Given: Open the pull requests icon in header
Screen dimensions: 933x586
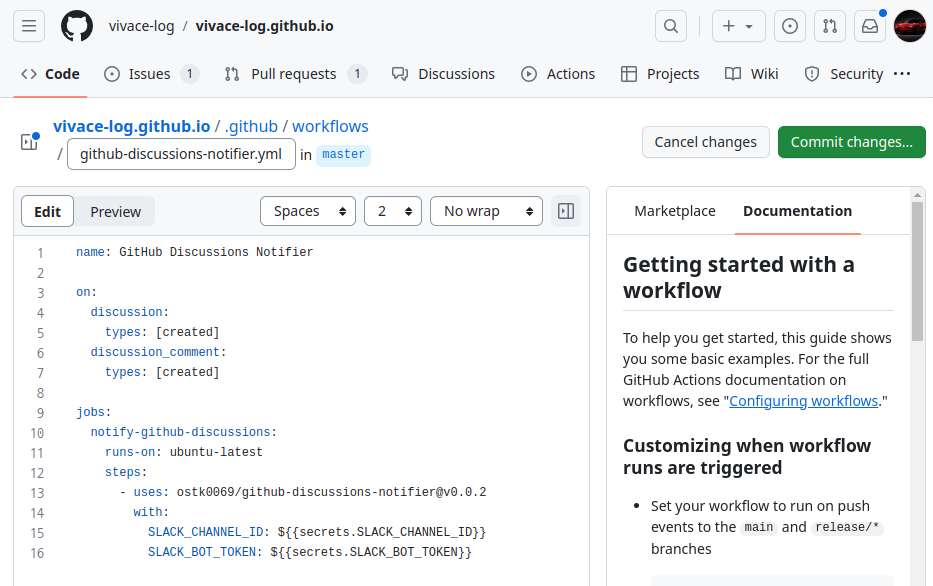Looking at the screenshot, I should 830,26.
